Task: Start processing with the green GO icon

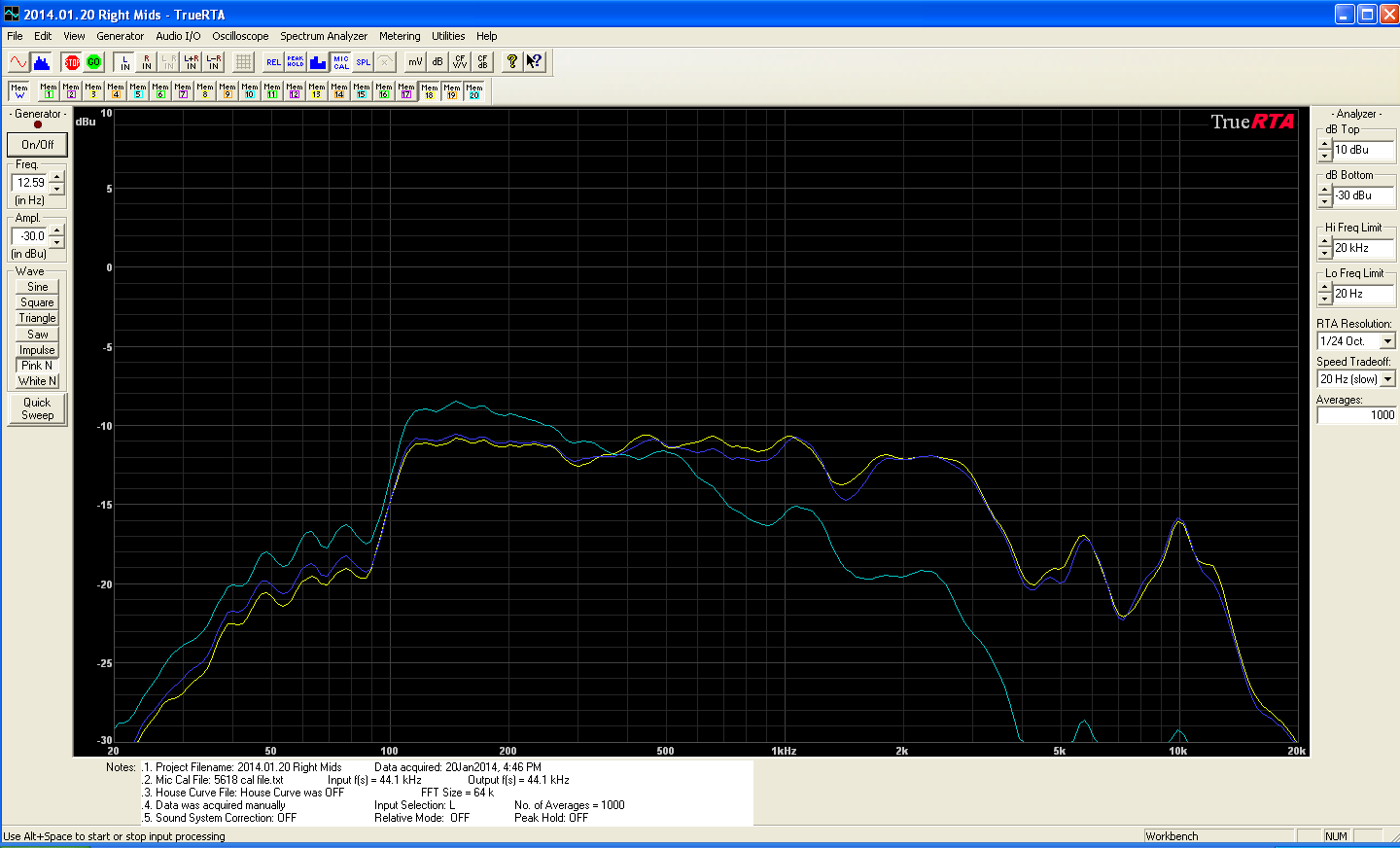Action: [93, 62]
